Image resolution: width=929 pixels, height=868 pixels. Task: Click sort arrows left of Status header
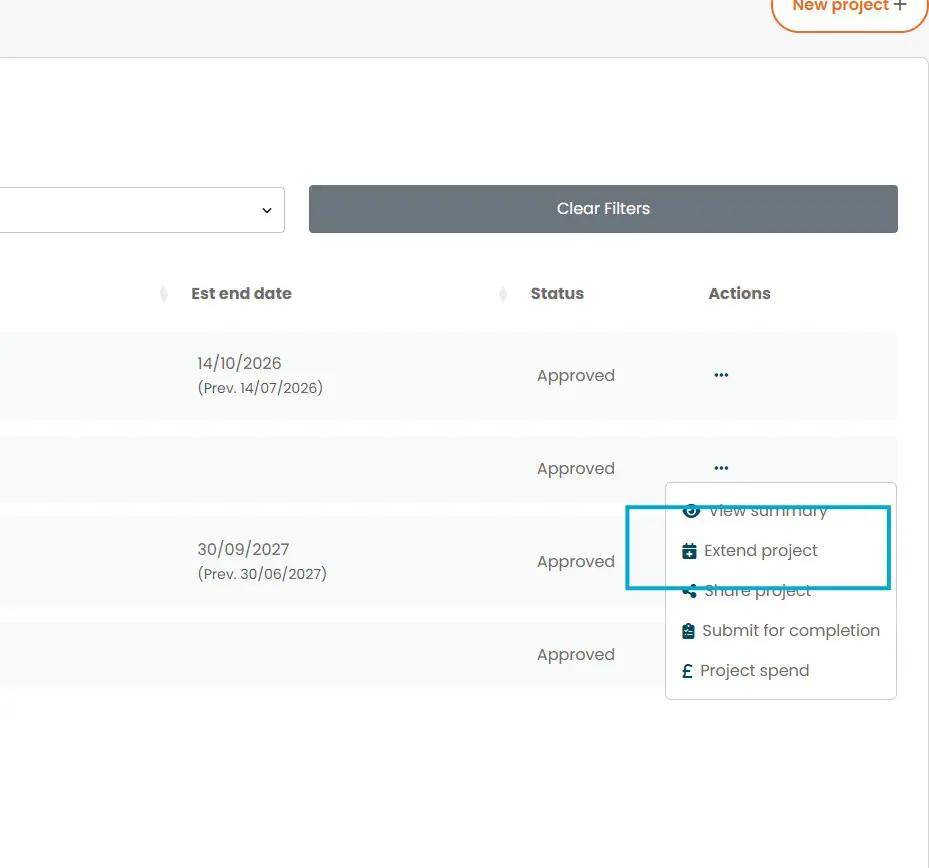tap(503, 294)
